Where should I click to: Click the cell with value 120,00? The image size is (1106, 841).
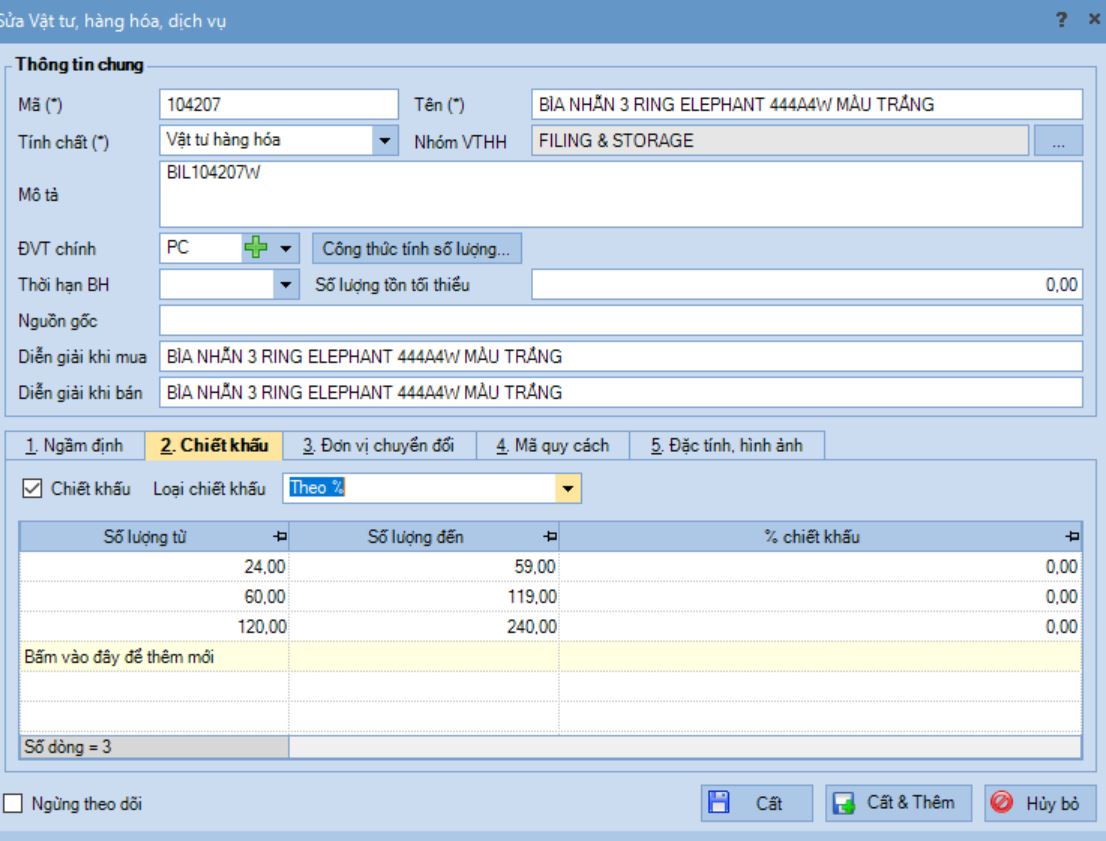click(154, 627)
